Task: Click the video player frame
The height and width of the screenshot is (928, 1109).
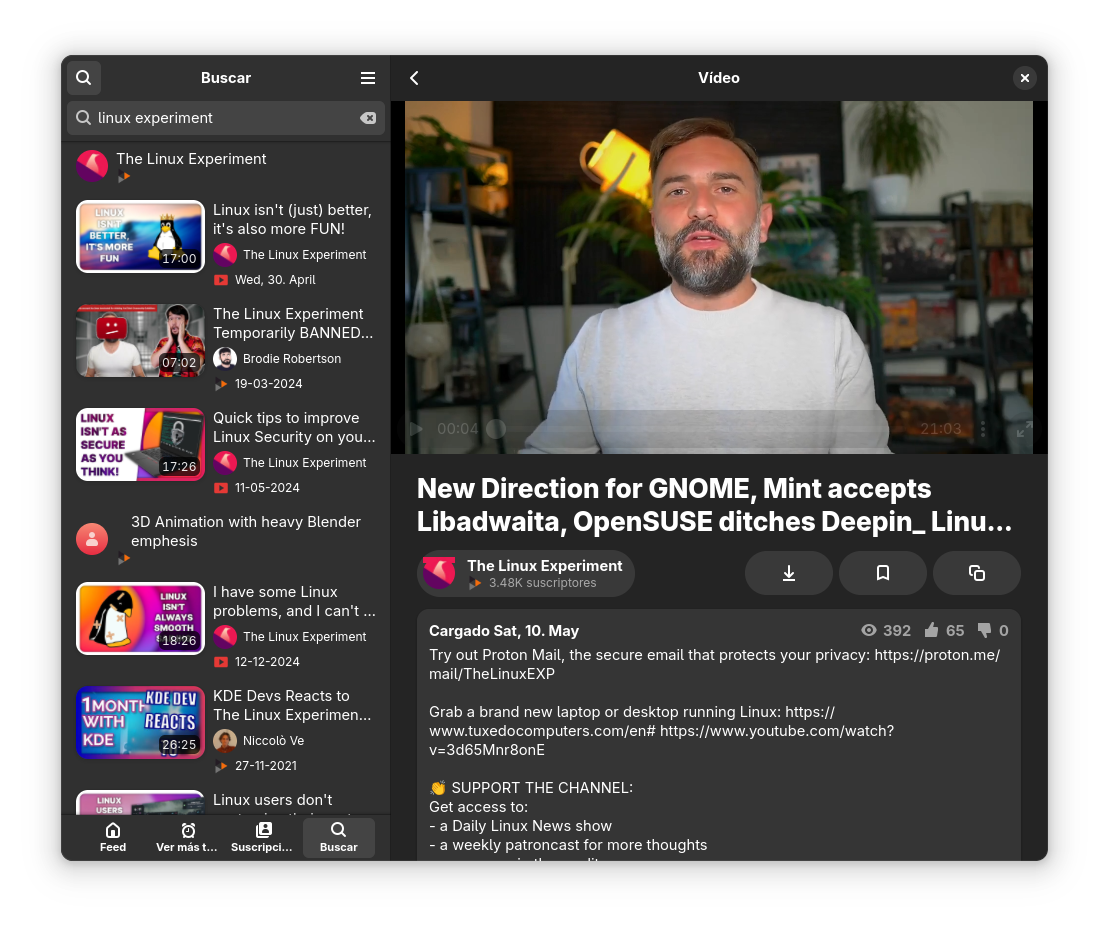Action: click(x=719, y=277)
